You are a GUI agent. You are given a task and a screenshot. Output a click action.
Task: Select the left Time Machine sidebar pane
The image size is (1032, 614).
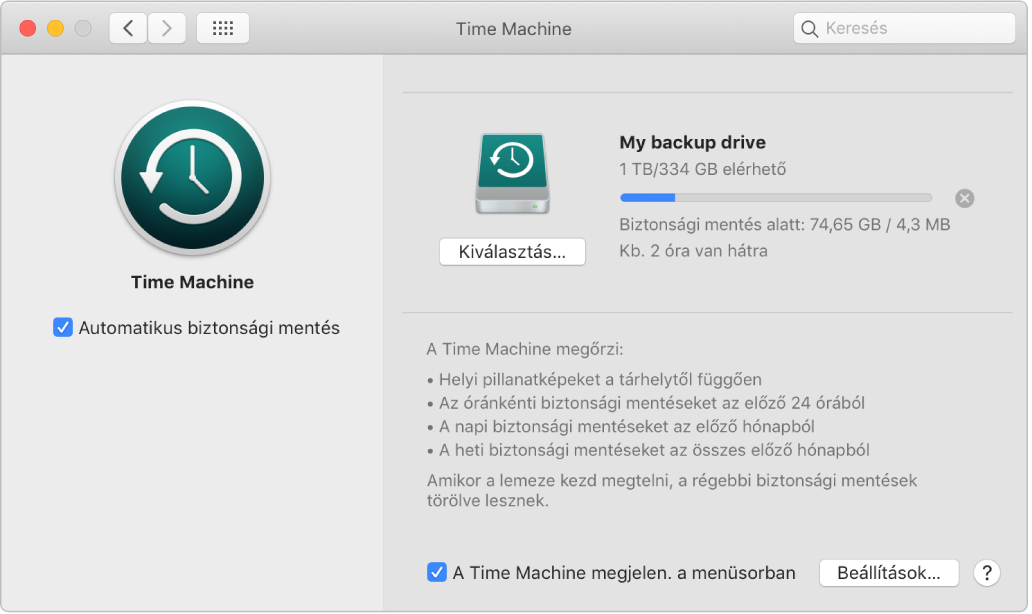(x=192, y=450)
